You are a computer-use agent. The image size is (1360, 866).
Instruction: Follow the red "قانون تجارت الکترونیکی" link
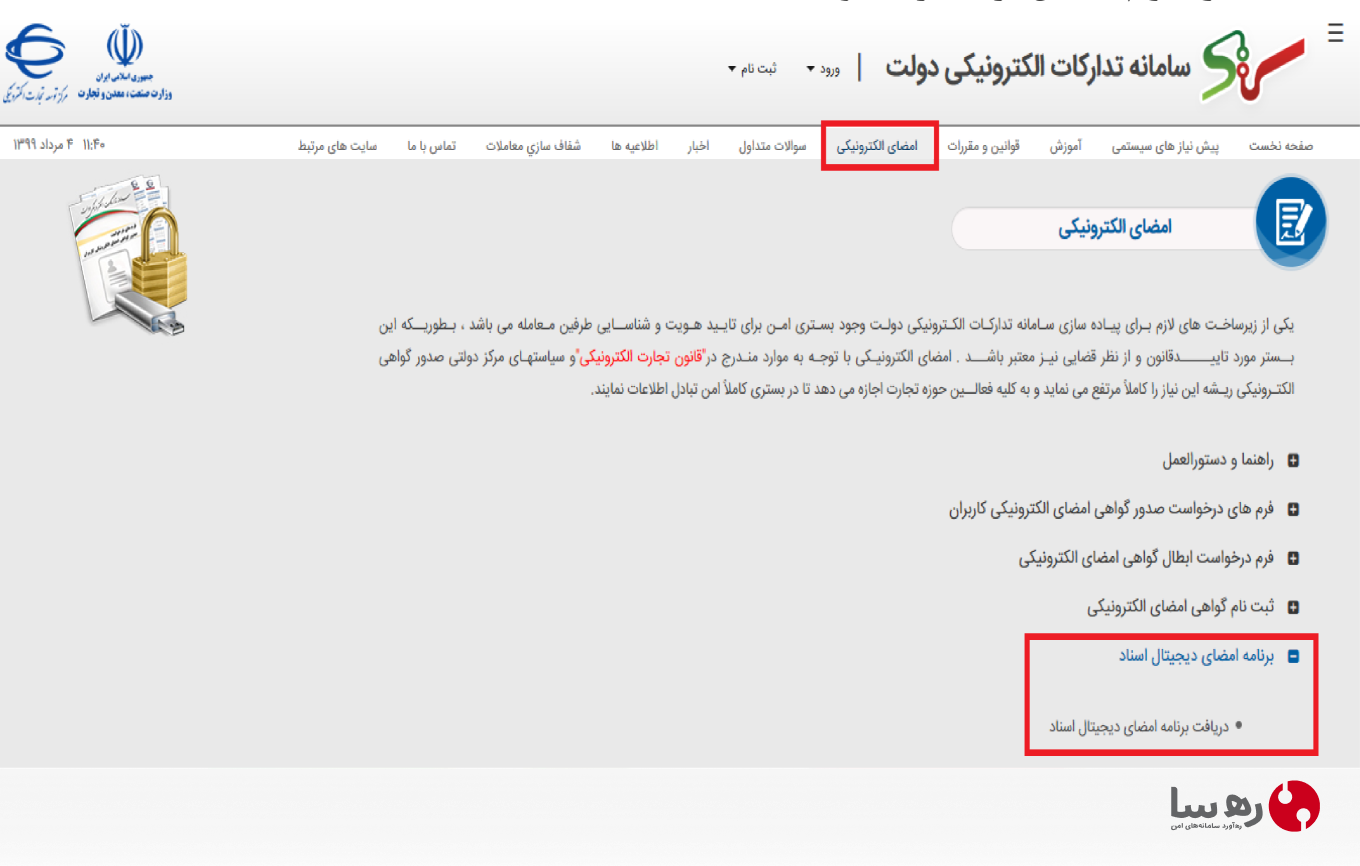coord(642,357)
